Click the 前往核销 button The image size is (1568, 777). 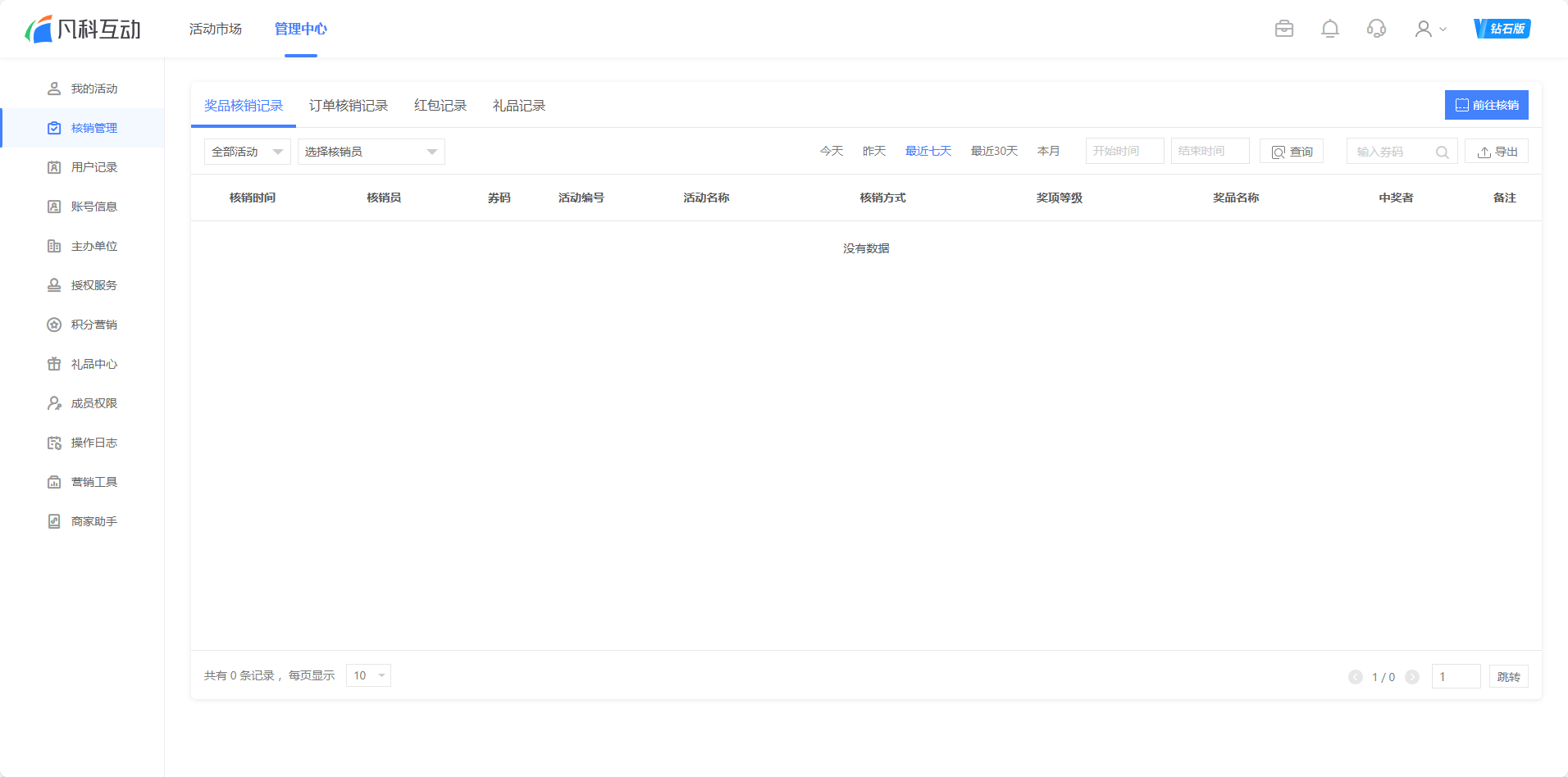(x=1486, y=104)
